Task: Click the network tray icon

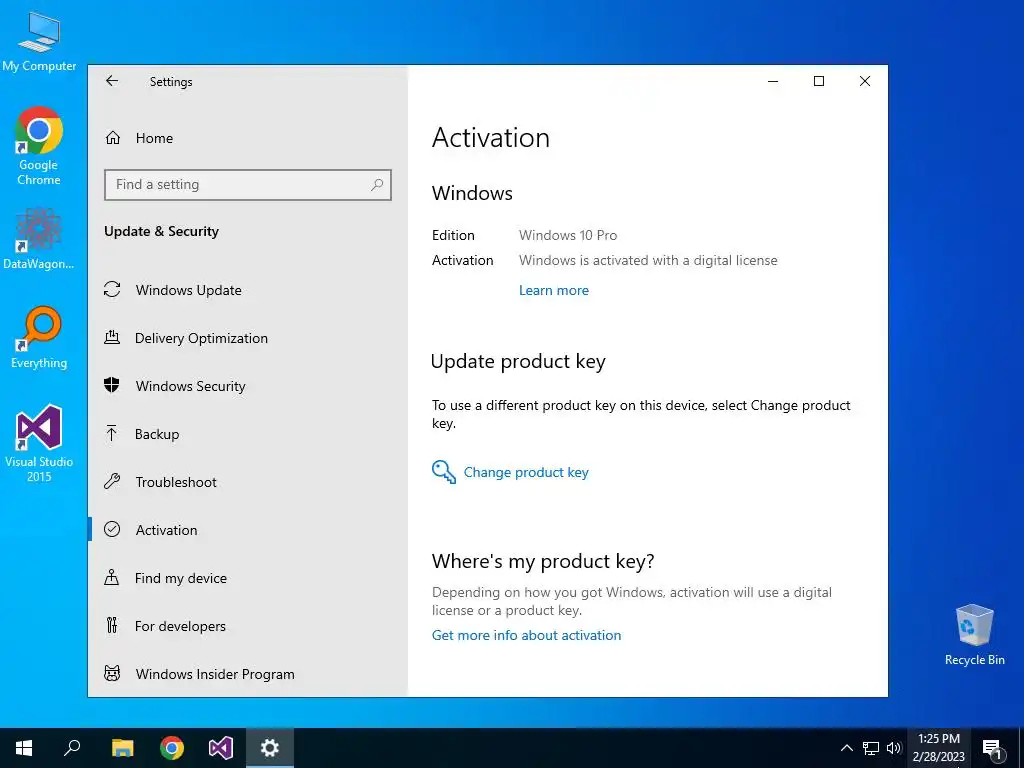Action: pyautogui.click(x=871, y=748)
